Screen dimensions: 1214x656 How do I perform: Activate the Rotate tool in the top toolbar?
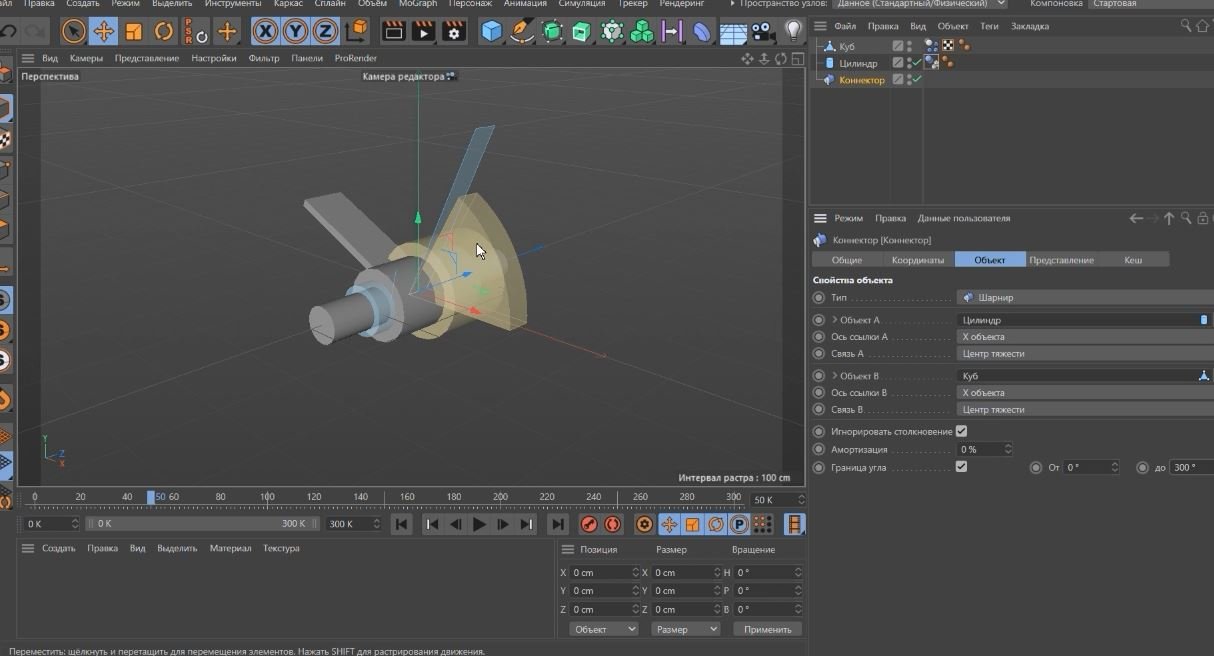tap(163, 32)
